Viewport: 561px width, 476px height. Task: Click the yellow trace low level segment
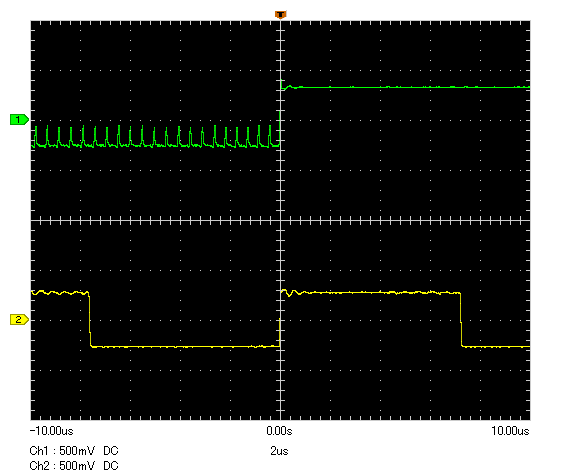tap(185, 346)
